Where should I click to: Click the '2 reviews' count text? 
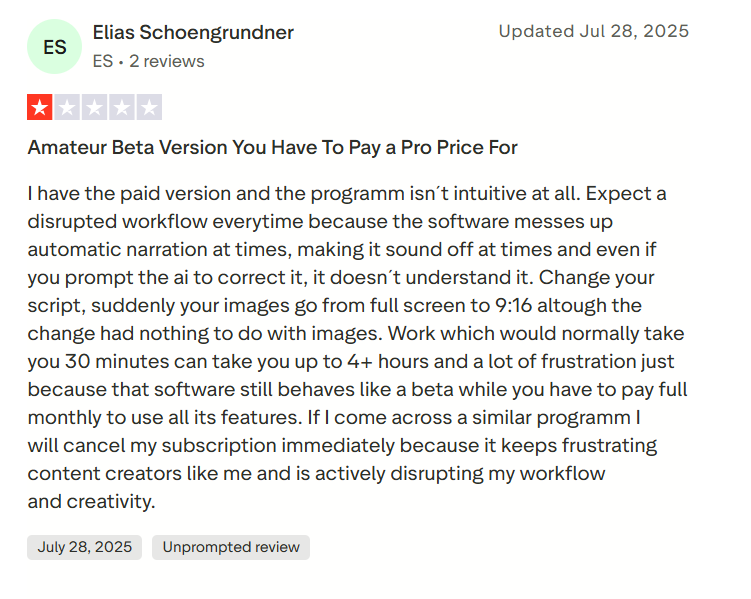(167, 61)
